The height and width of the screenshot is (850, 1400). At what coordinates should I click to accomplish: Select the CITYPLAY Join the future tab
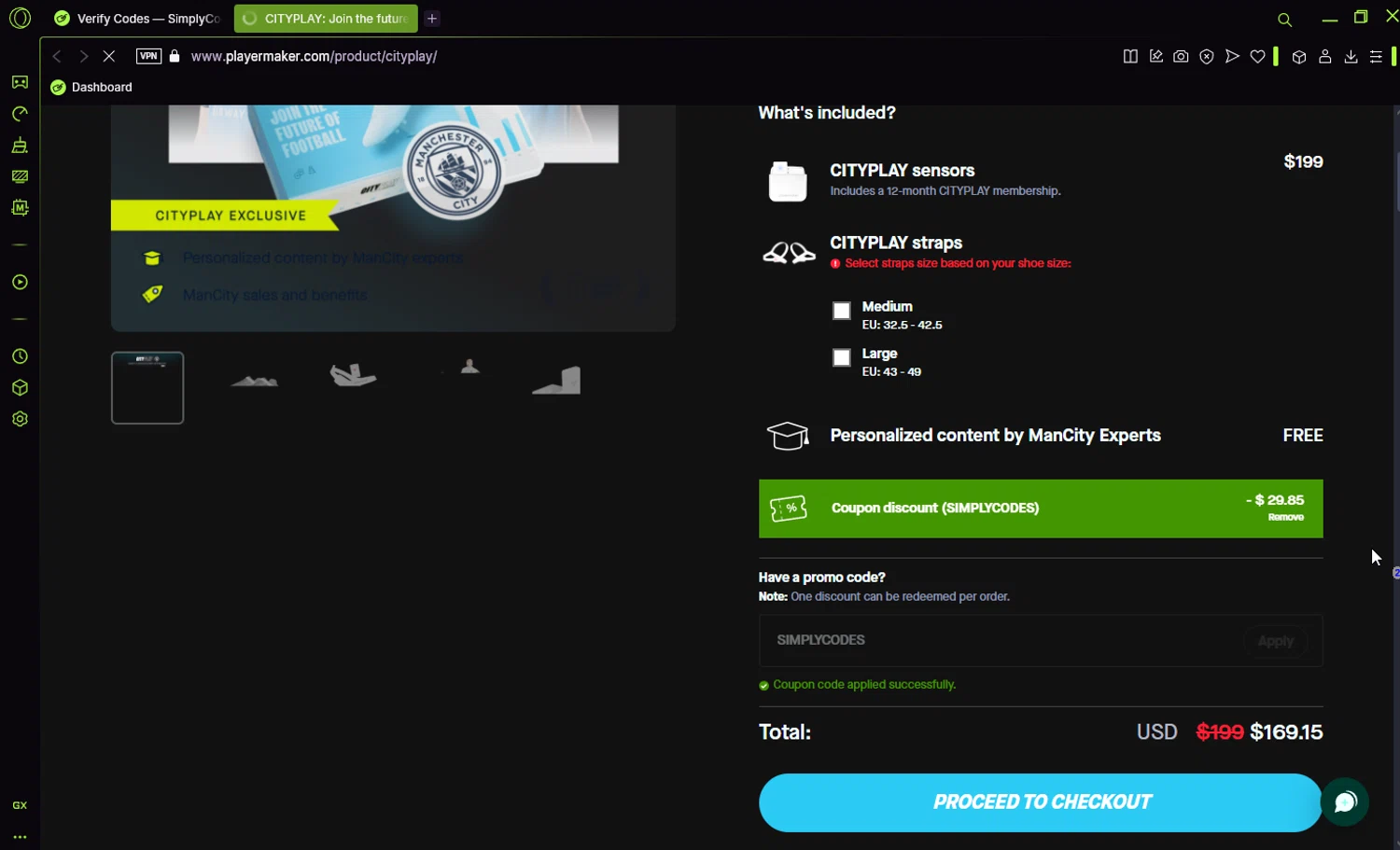tap(326, 19)
